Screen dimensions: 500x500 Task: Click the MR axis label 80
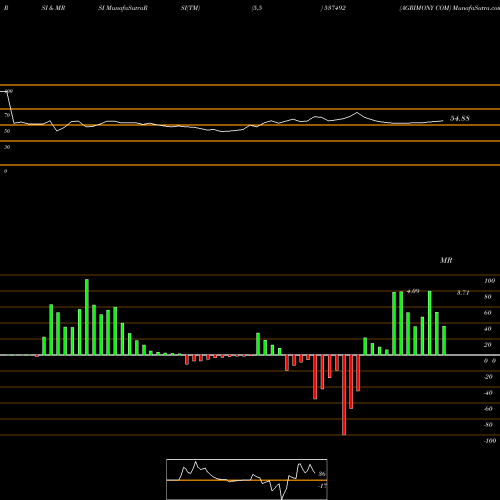coord(488,297)
